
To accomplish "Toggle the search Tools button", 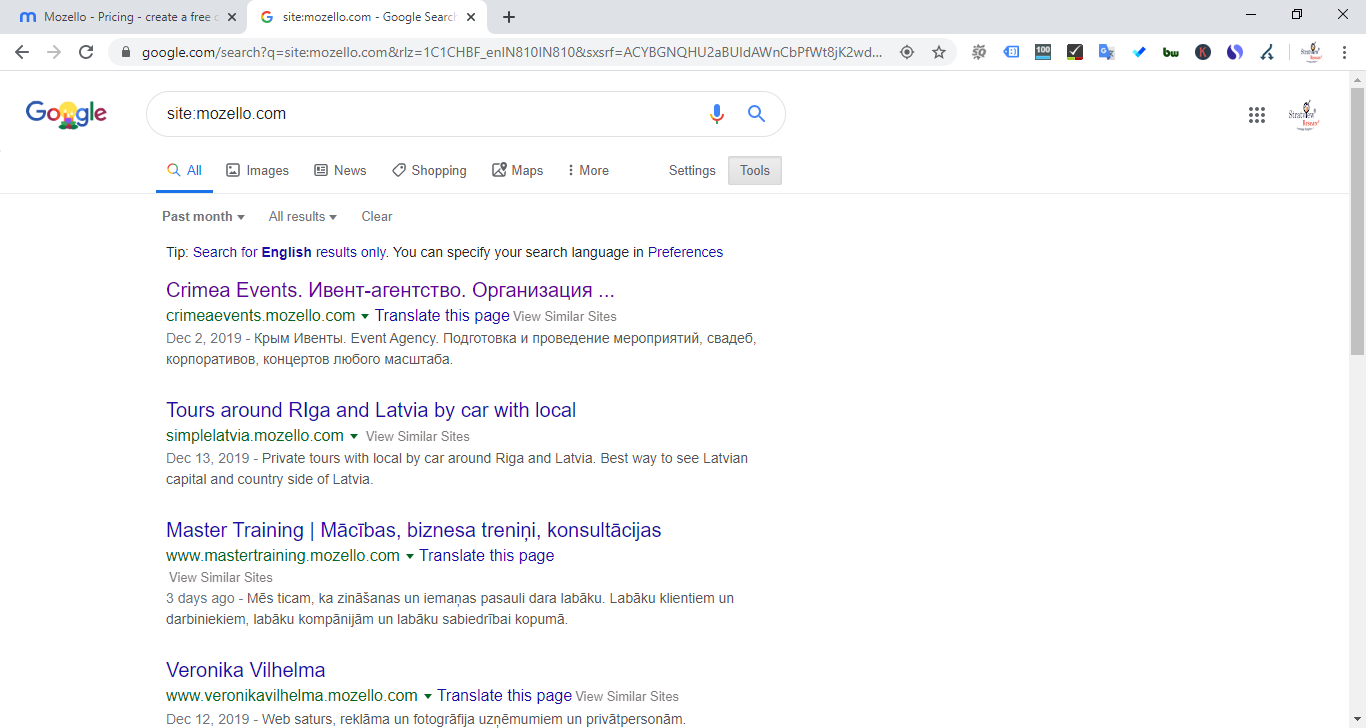I will [755, 171].
